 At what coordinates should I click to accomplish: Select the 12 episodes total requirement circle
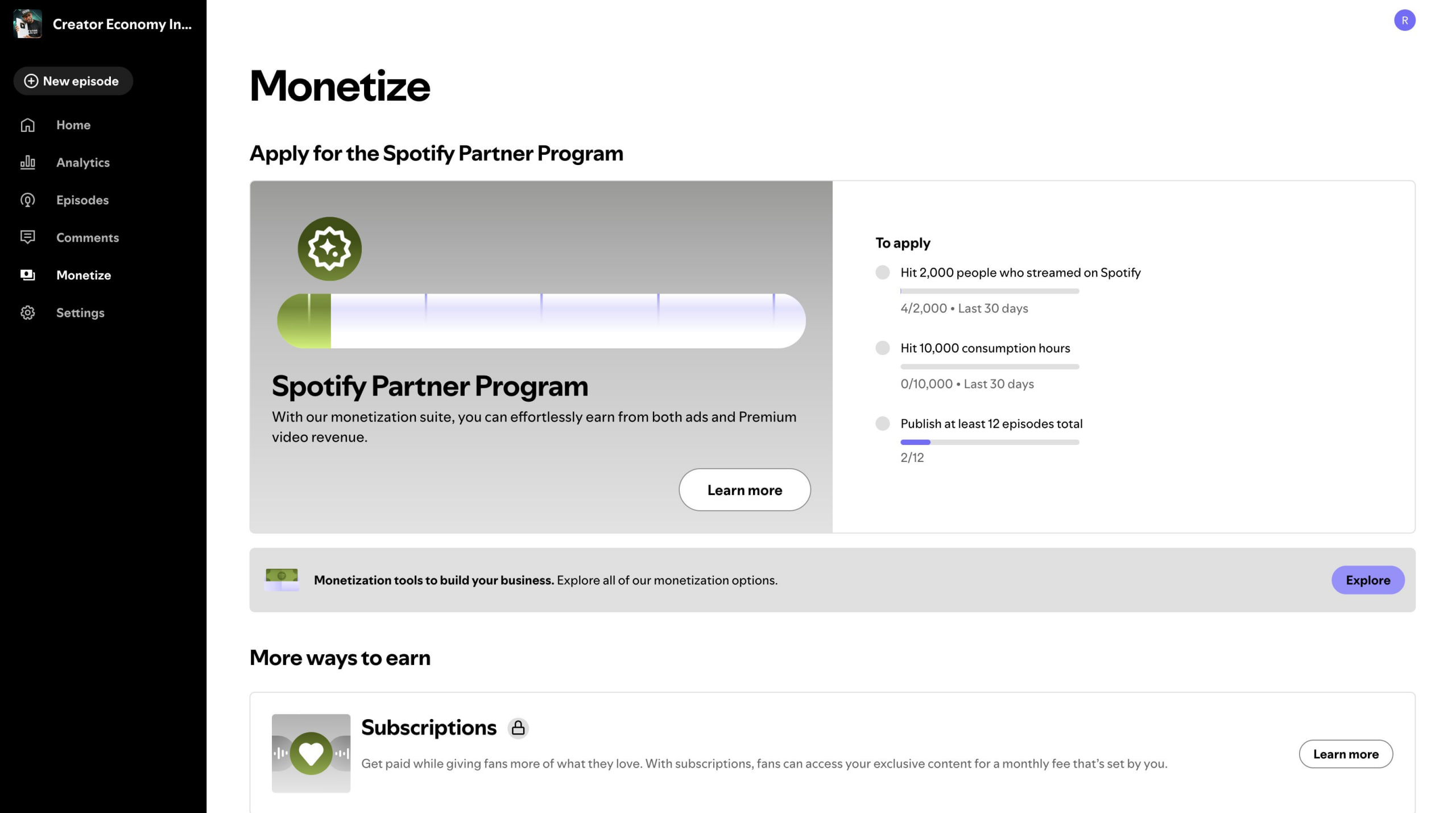882,424
